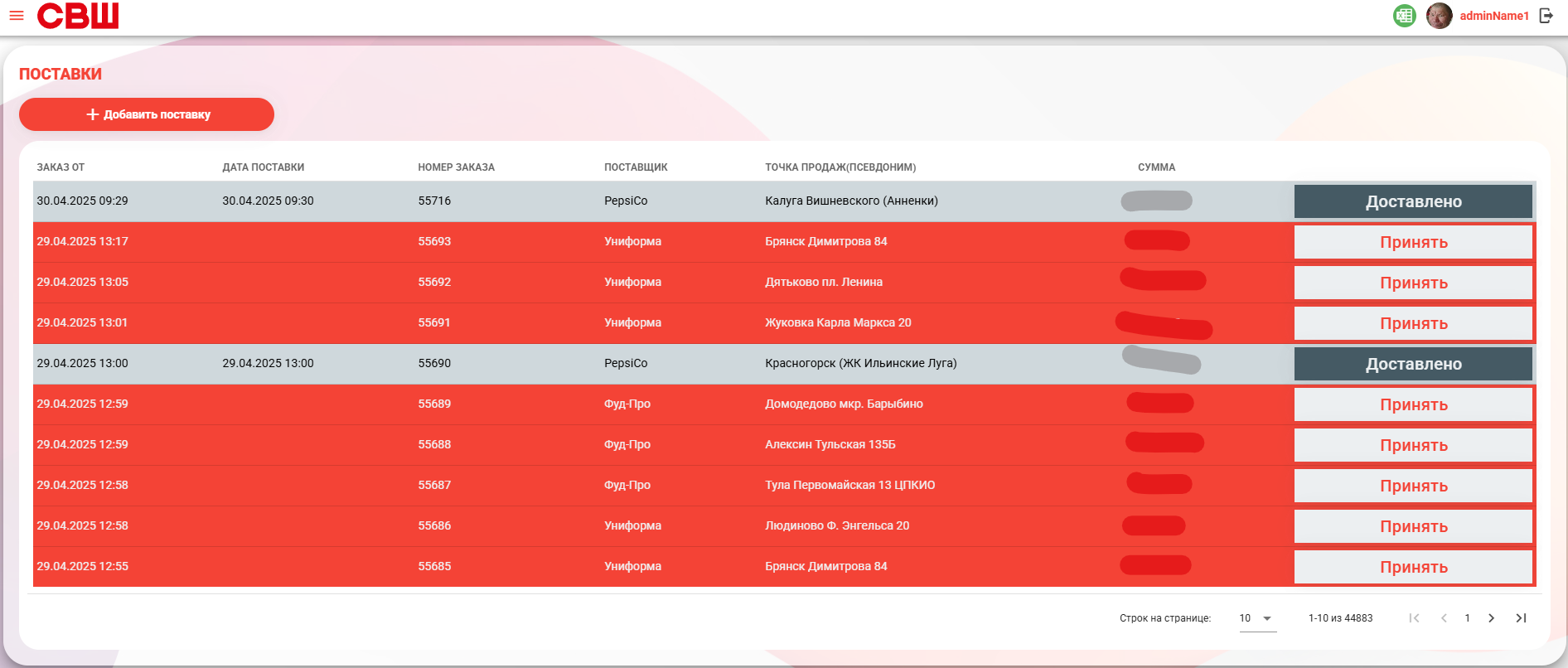Click Тула Первомайская 13 ЦПКИО sales point
The height and width of the screenshot is (668, 1568).
pyautogui.click(x=849, y=485)
